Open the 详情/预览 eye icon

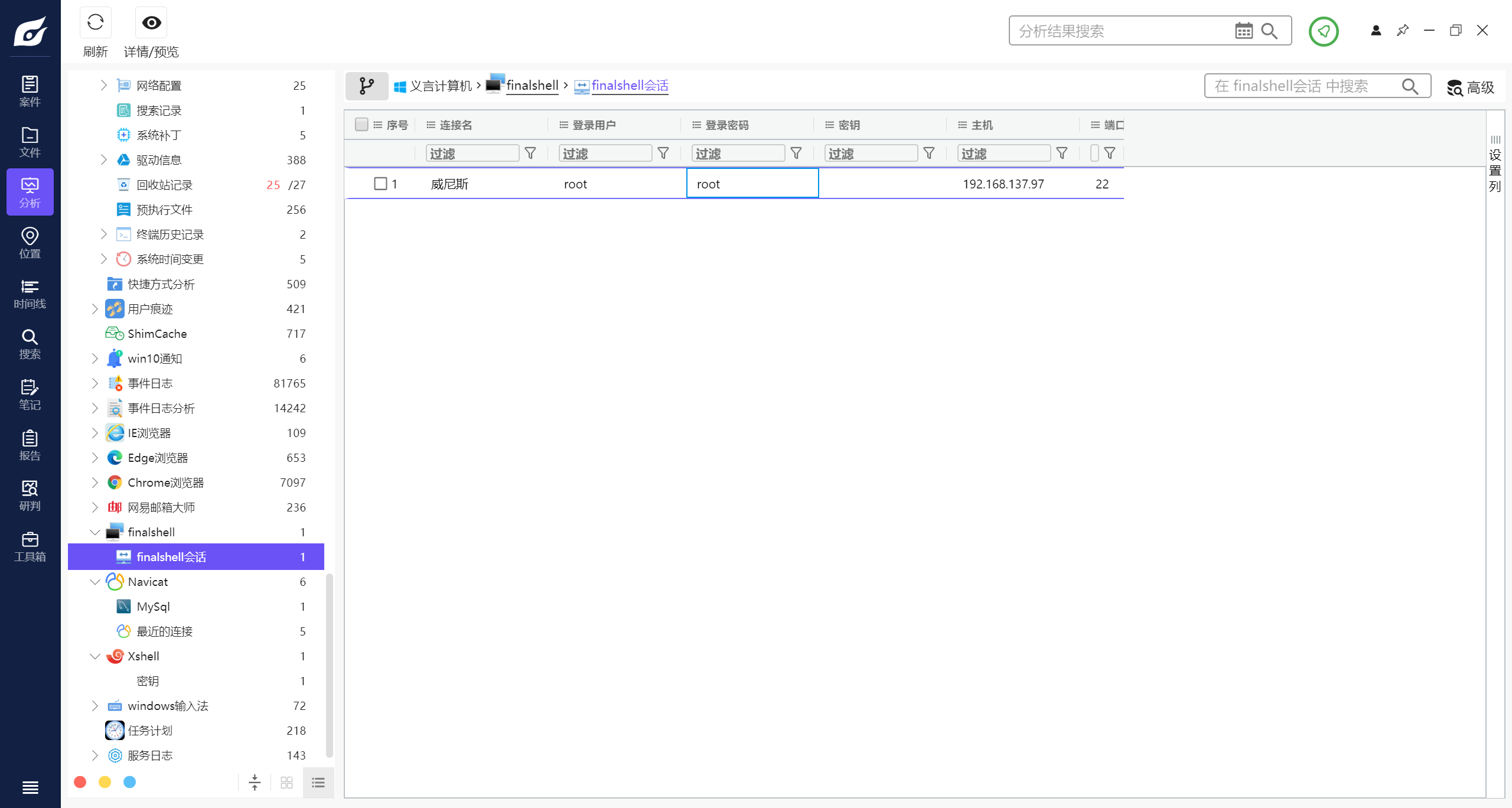coord(151,23)
